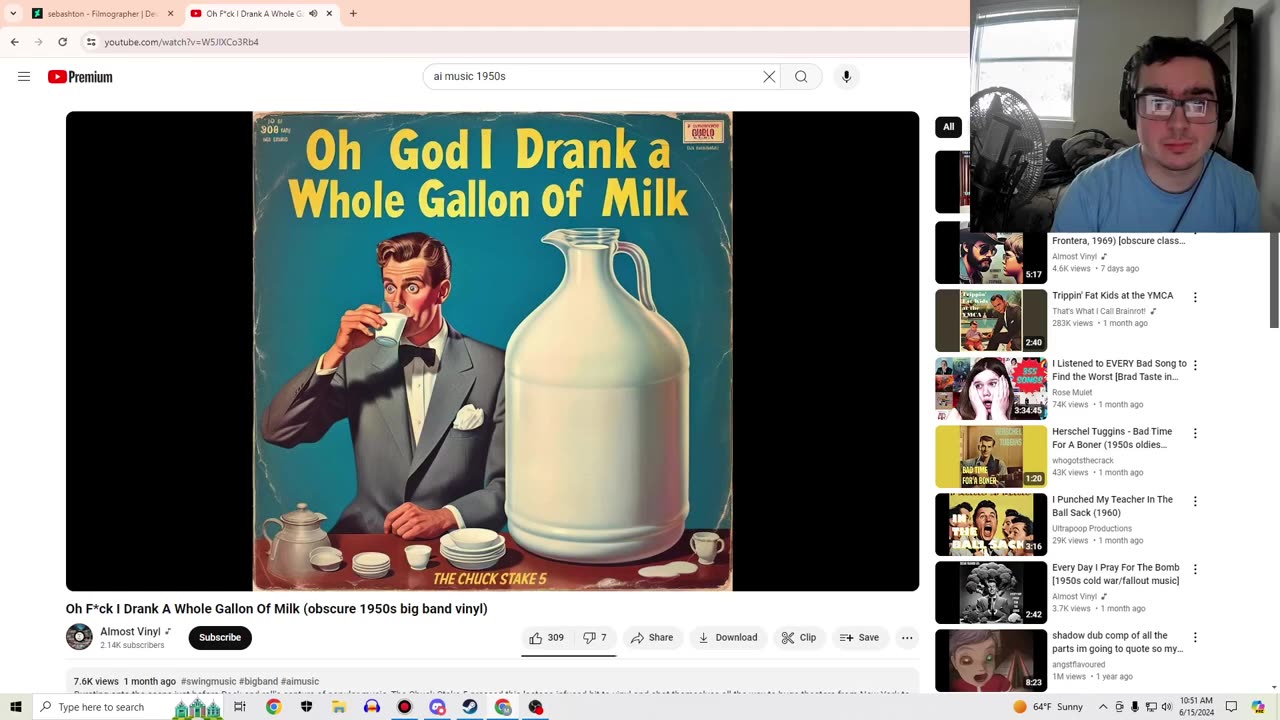Click the video player album artwork

(492, 351)
